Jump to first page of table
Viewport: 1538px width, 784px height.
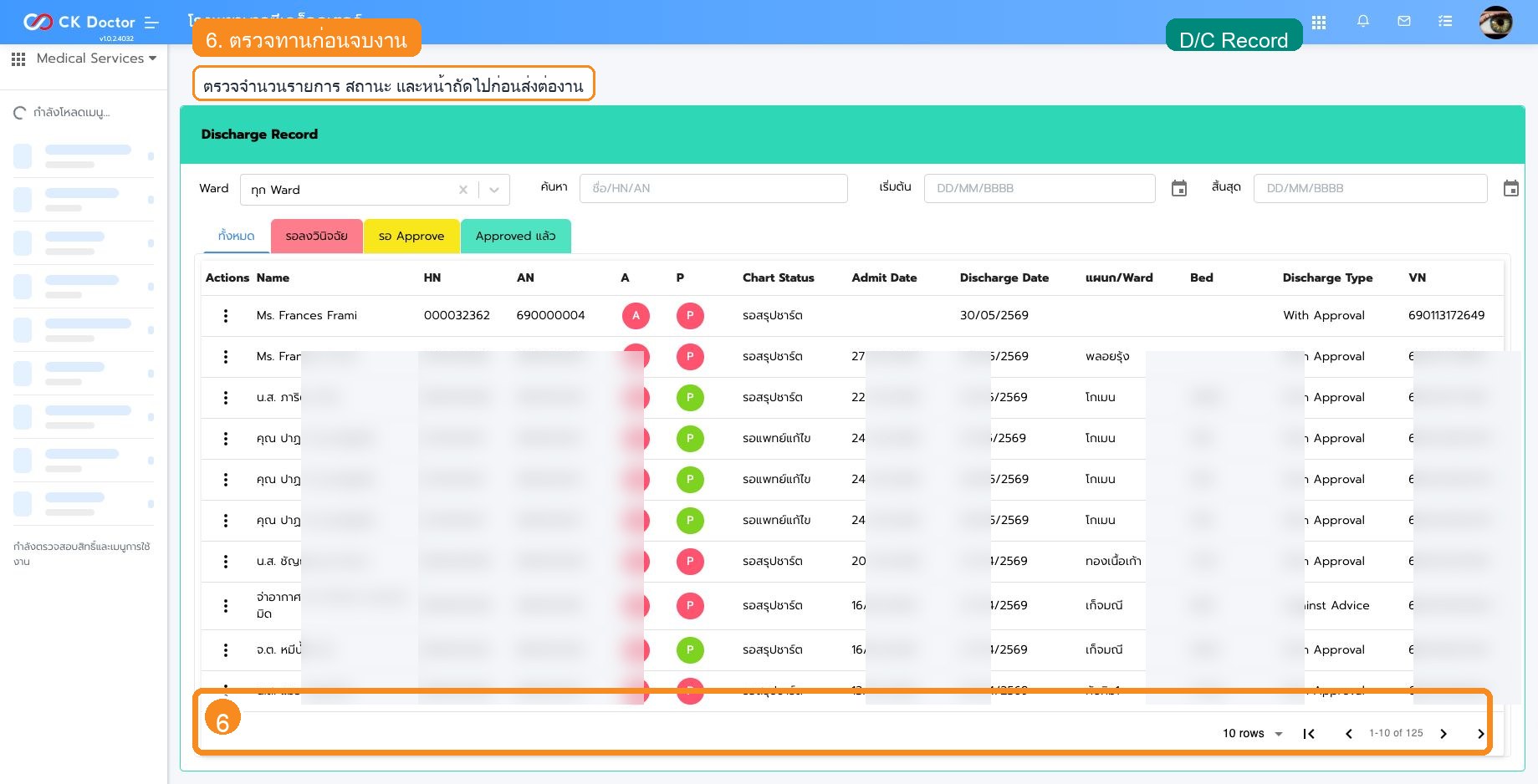[1309, 734]
